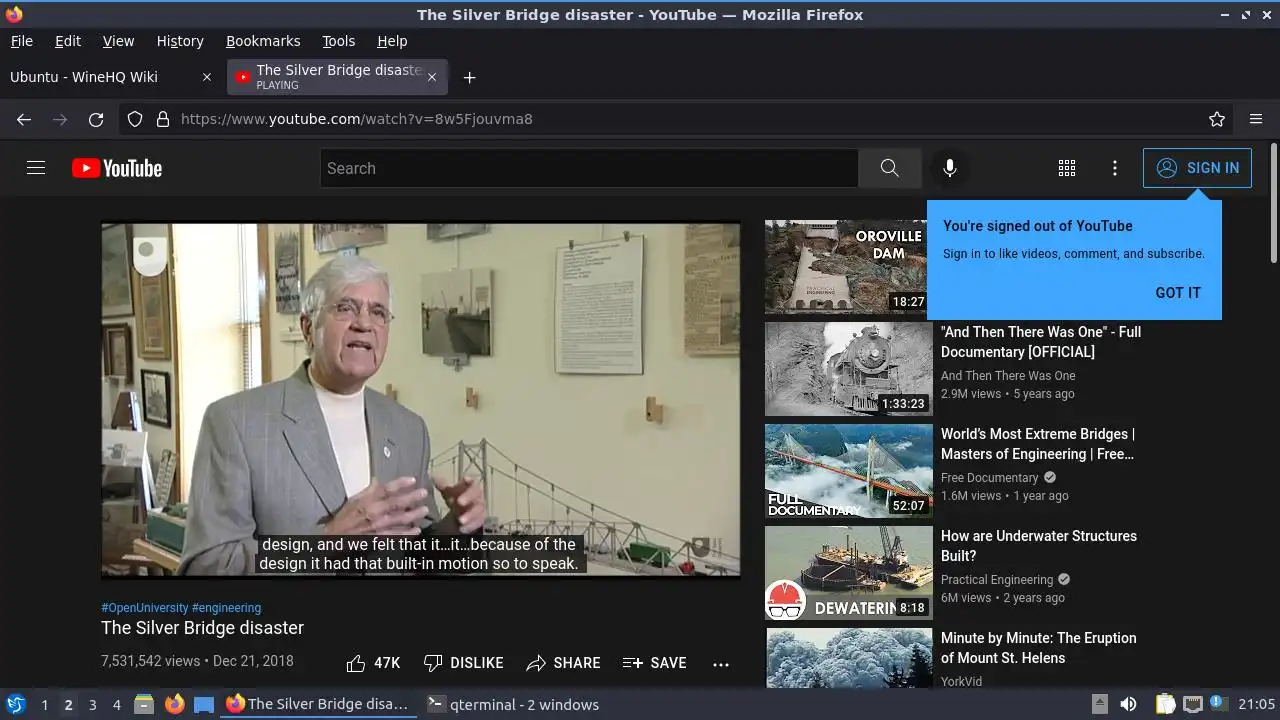
Task: Open more actions ellipsis under video
Action: click(721, 663)
